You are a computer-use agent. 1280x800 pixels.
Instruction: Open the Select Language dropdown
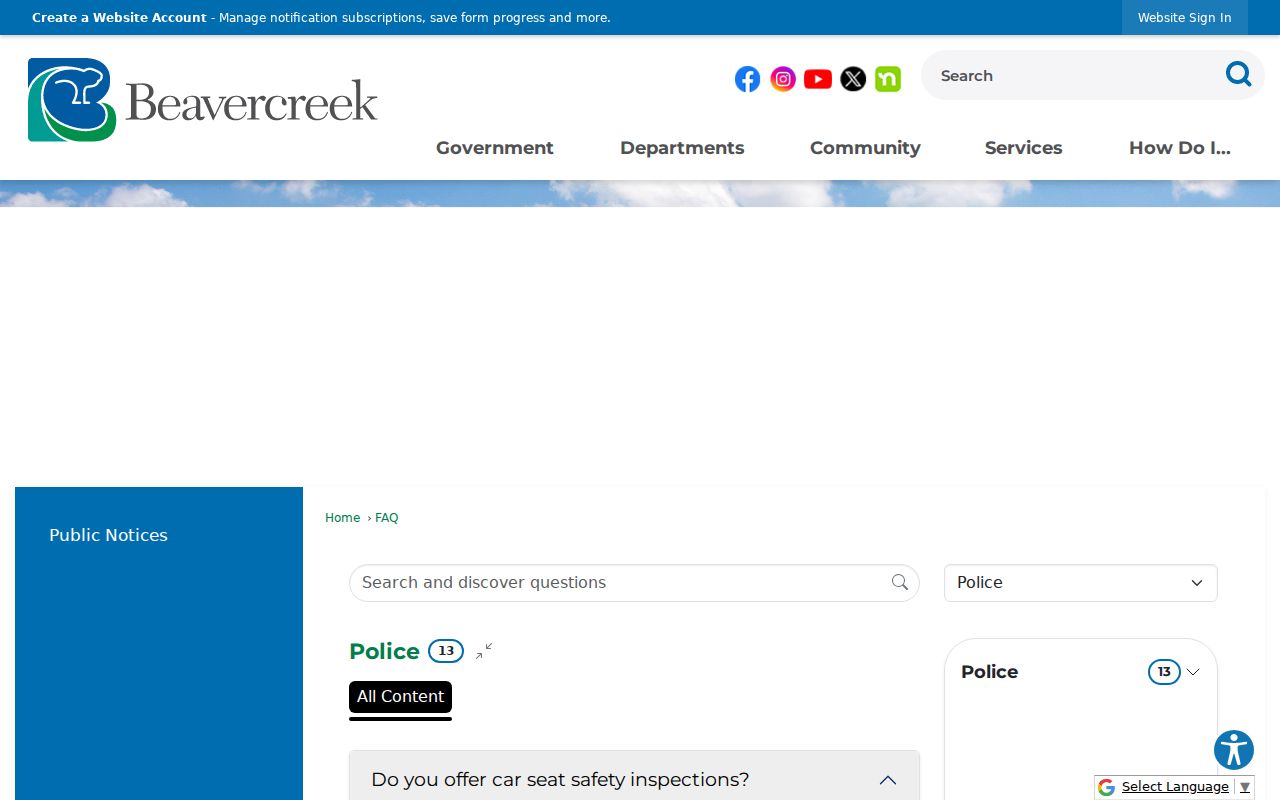coord(1186,787)
